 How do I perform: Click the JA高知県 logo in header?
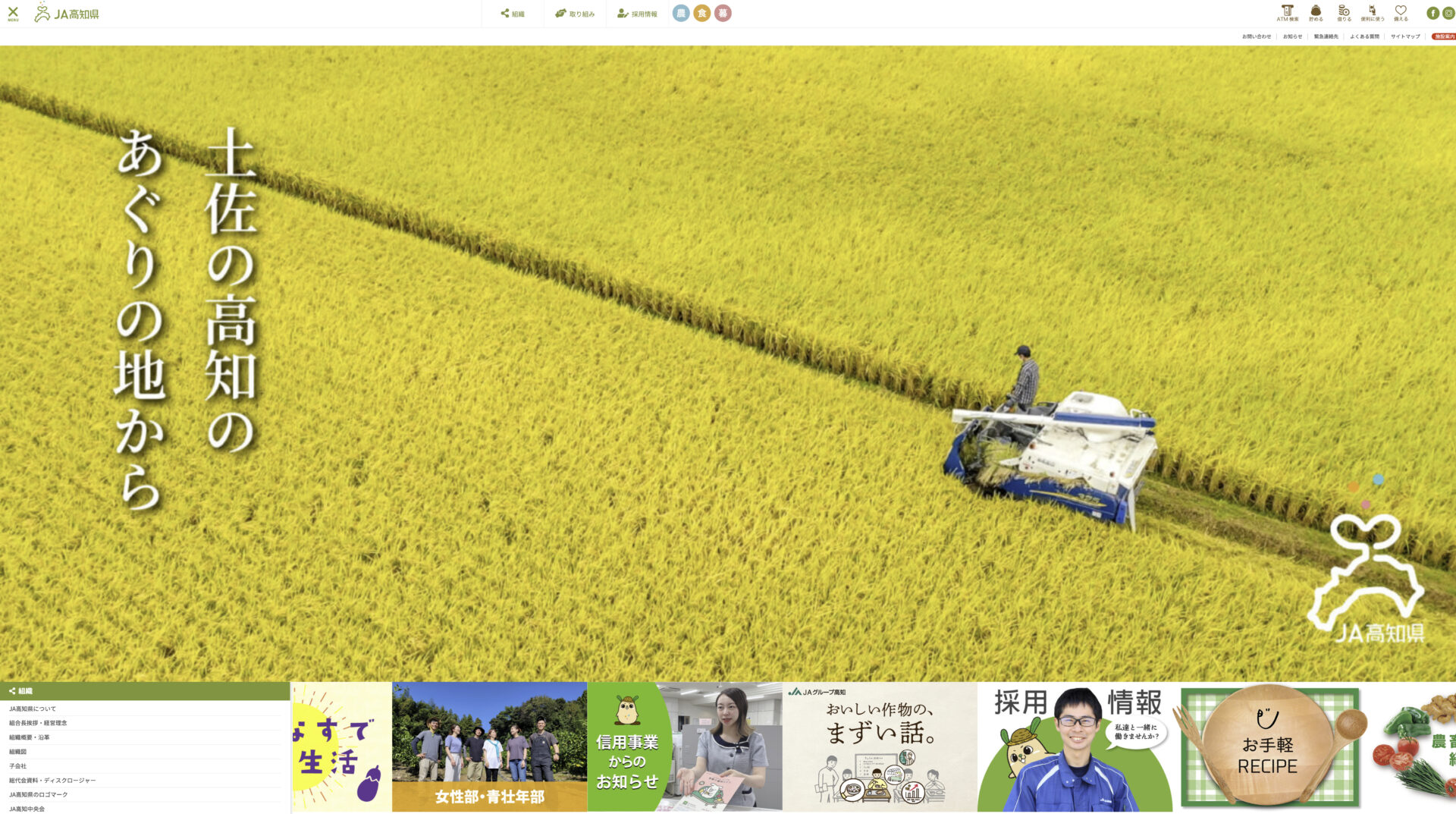(x=67, y=13)
